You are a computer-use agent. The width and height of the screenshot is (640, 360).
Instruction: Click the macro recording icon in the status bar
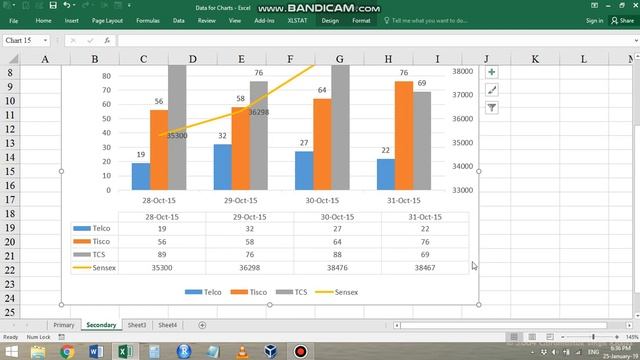[62, 337]
